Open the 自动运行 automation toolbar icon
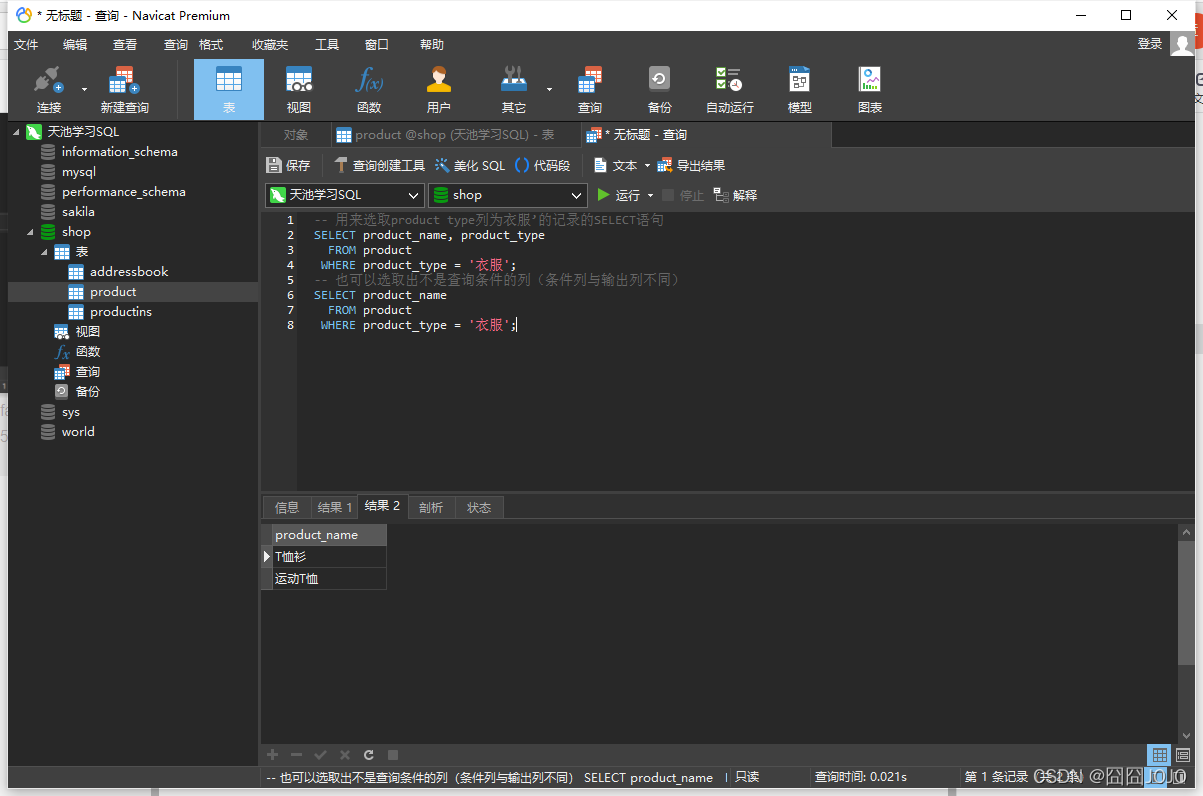The height and width of the screenshot is (796, 1203). [x=729, y=90]
